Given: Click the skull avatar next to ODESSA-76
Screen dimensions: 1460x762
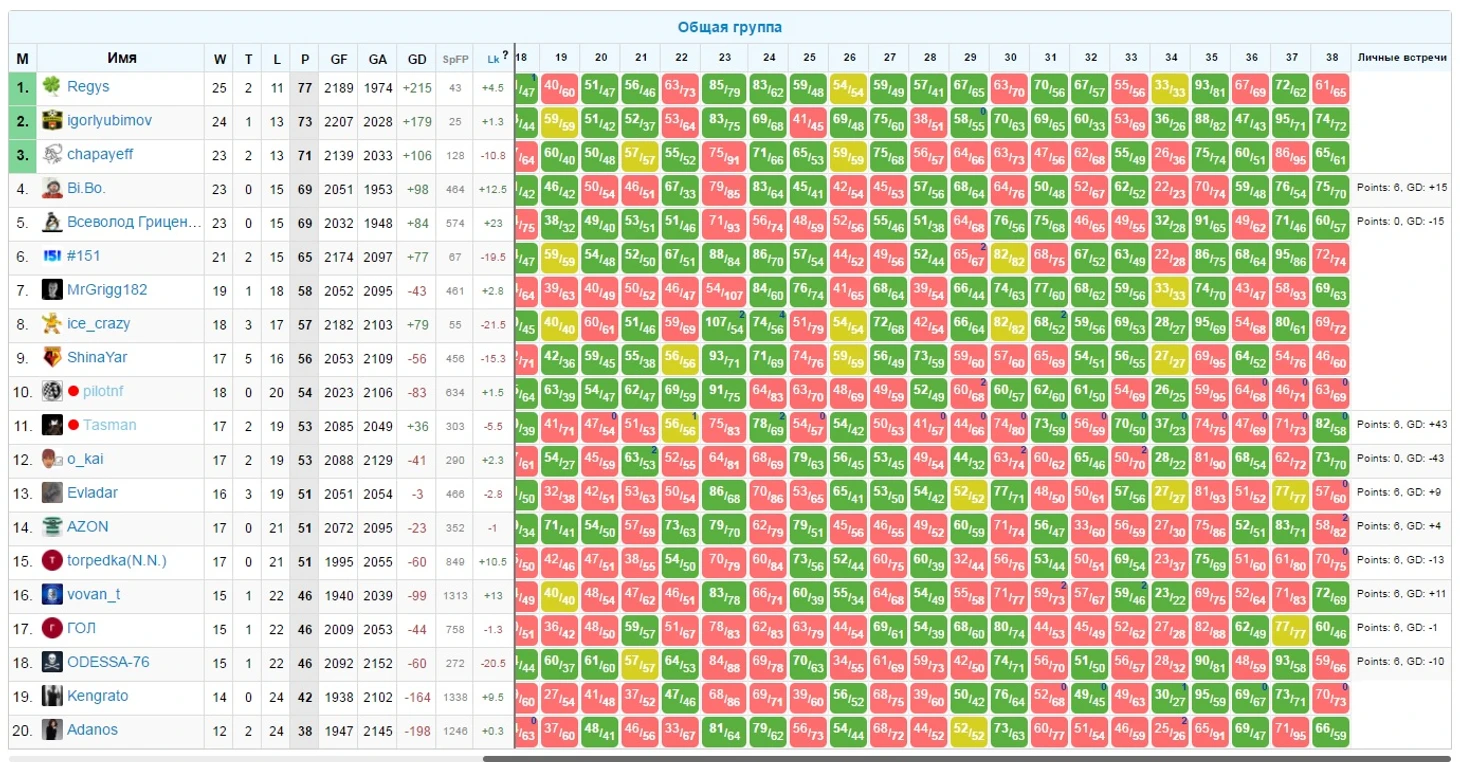Looking at the screenshot, I should coord(52,662).
